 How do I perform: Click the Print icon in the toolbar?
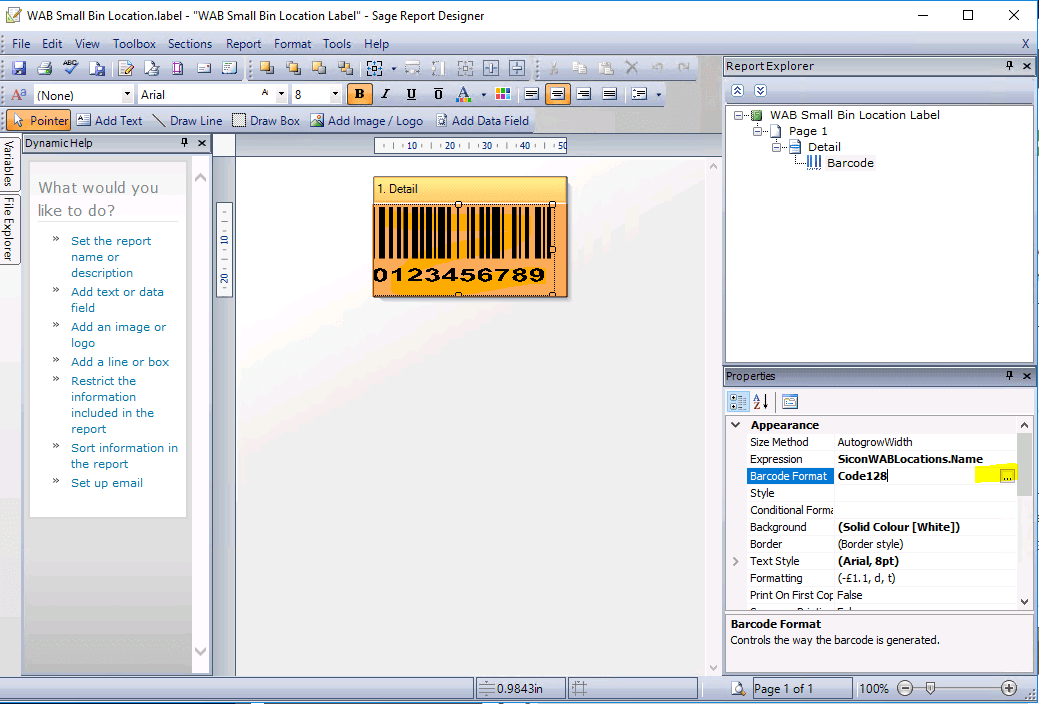click(x=44, y=68)
